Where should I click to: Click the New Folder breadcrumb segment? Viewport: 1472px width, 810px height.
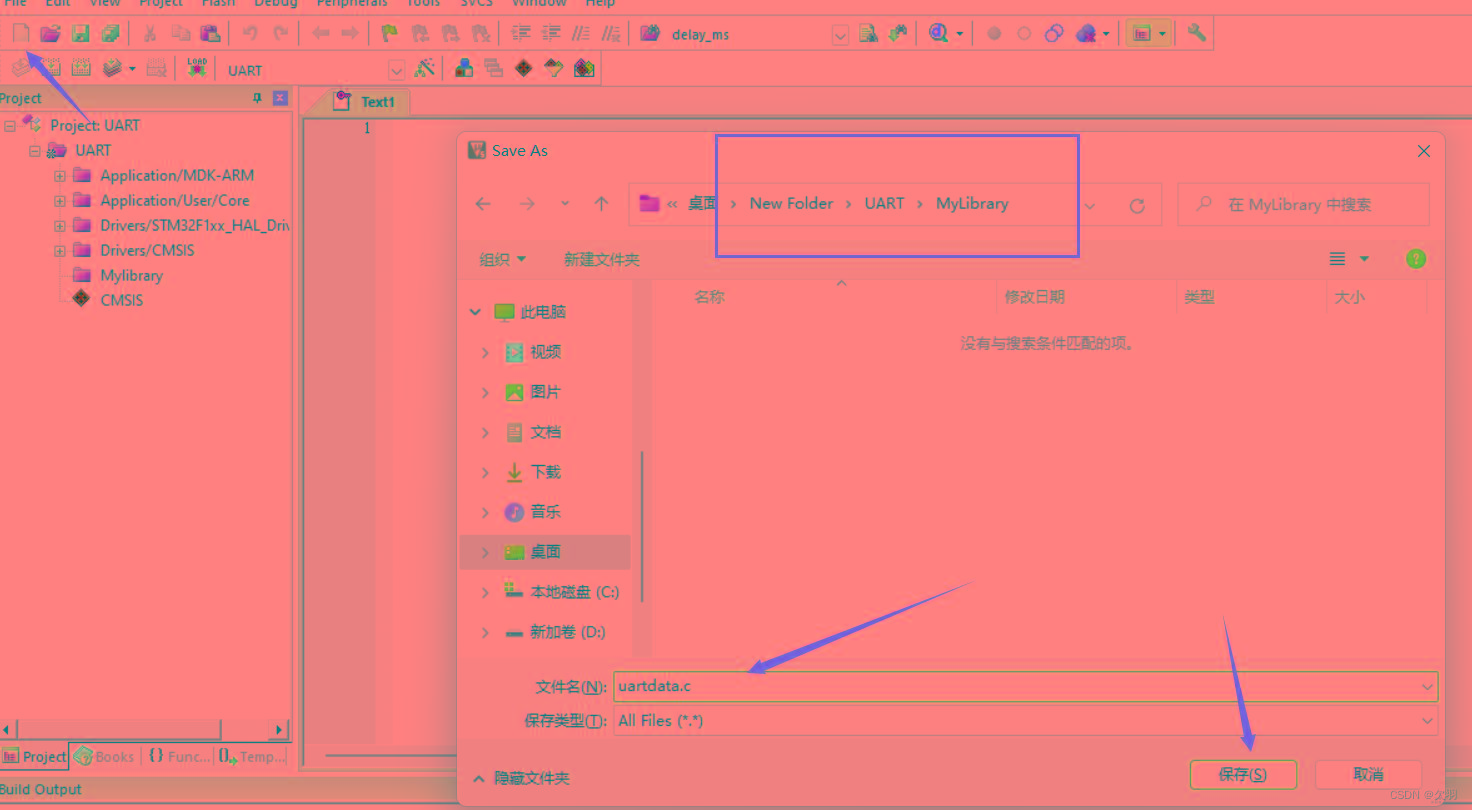tap(791, 203)
